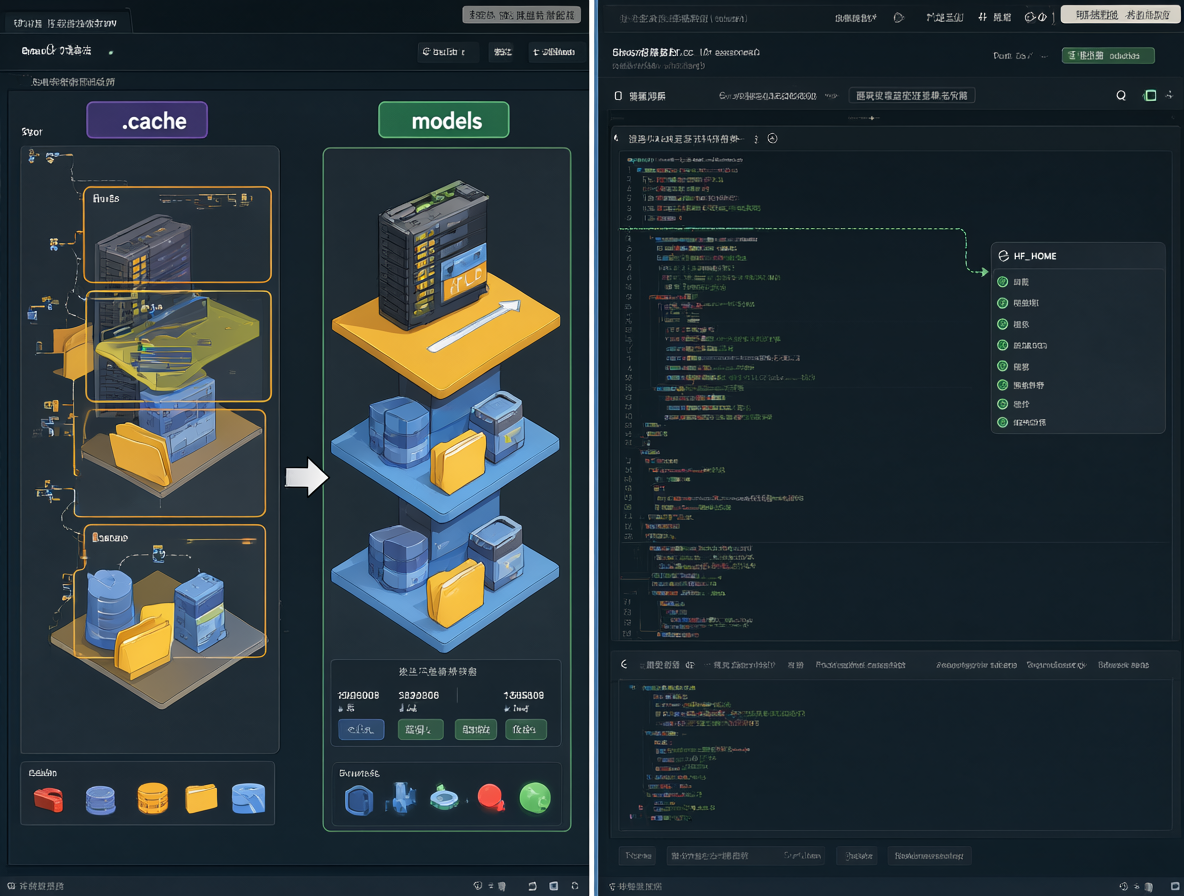The height and width of the screenshot is (896, 1184).
Task: Select the top orange-outlined server box in cache
Action: point(177,235)
